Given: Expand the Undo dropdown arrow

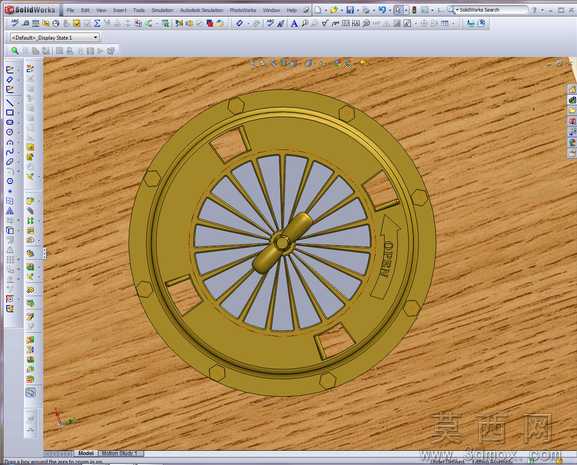Looking at the screenshot, I should pyautogui.click(x=390, y=10).
